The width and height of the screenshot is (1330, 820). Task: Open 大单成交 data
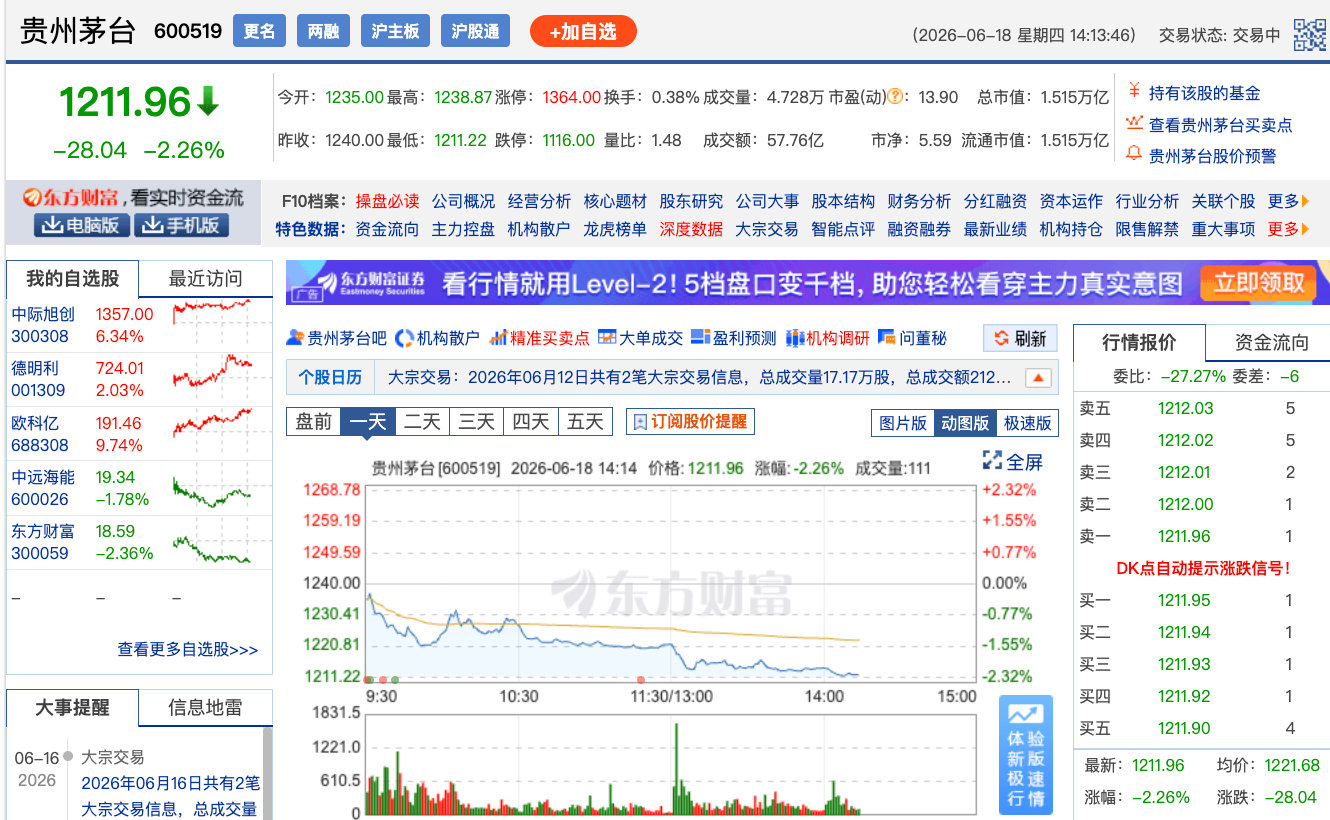pyautogui.click(x=640, y=338)
